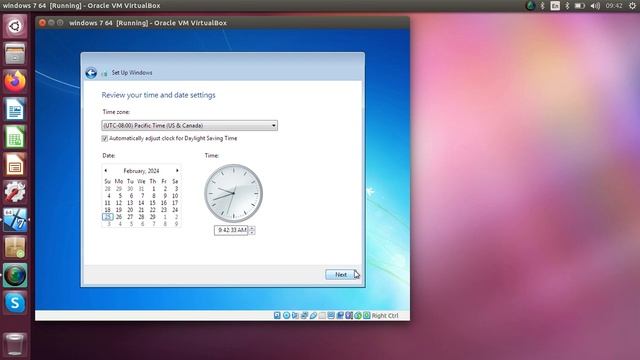Click the February, 2024 calendar header

point(141,171)
